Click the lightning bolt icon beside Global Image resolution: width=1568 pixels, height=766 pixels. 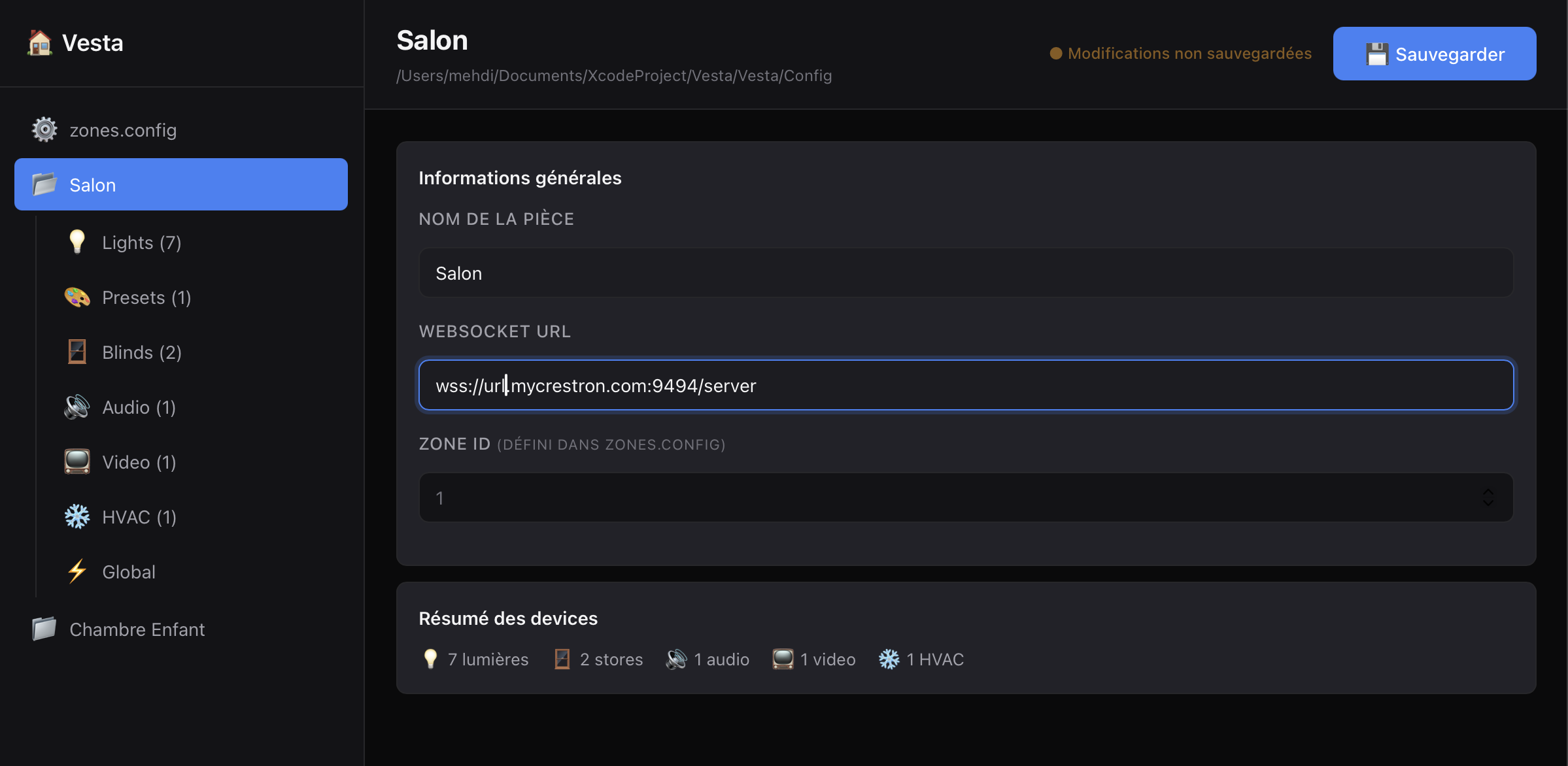(77, 571)
